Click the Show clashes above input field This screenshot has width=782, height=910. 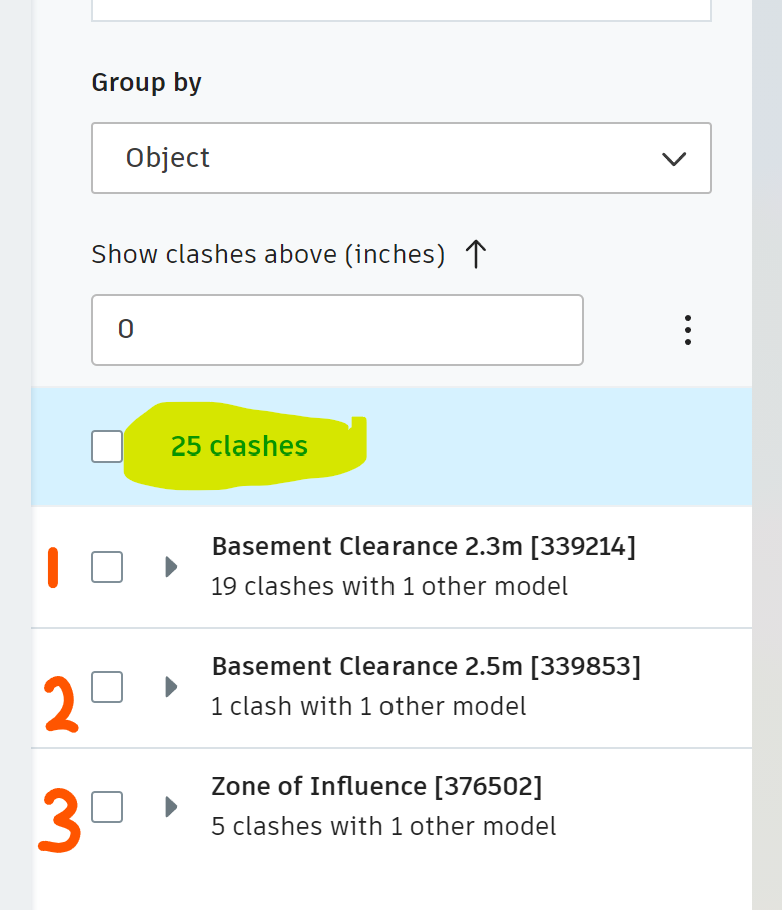[x=337, y=330]
